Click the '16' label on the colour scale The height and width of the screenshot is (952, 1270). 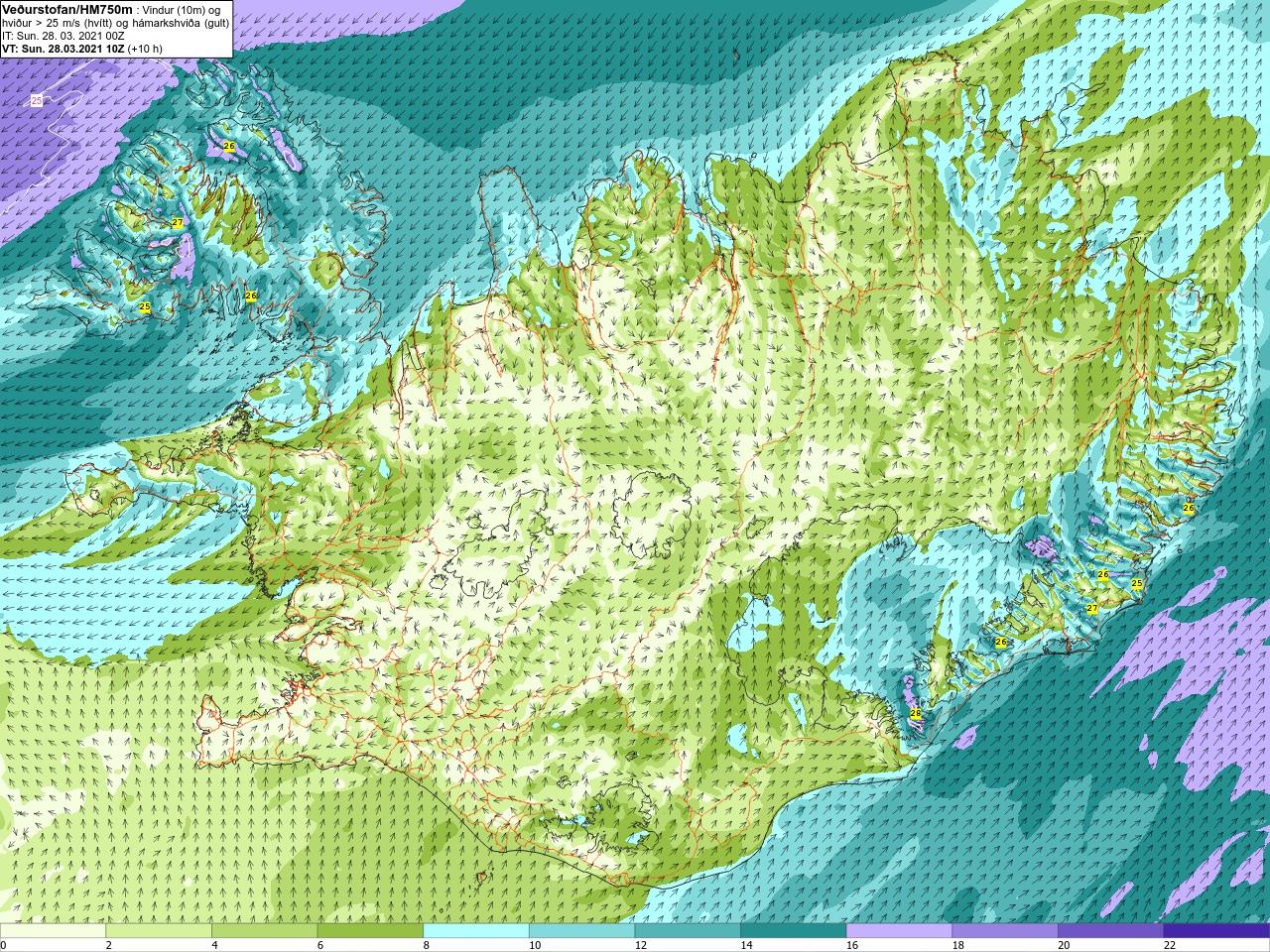[x=852, y=945]
